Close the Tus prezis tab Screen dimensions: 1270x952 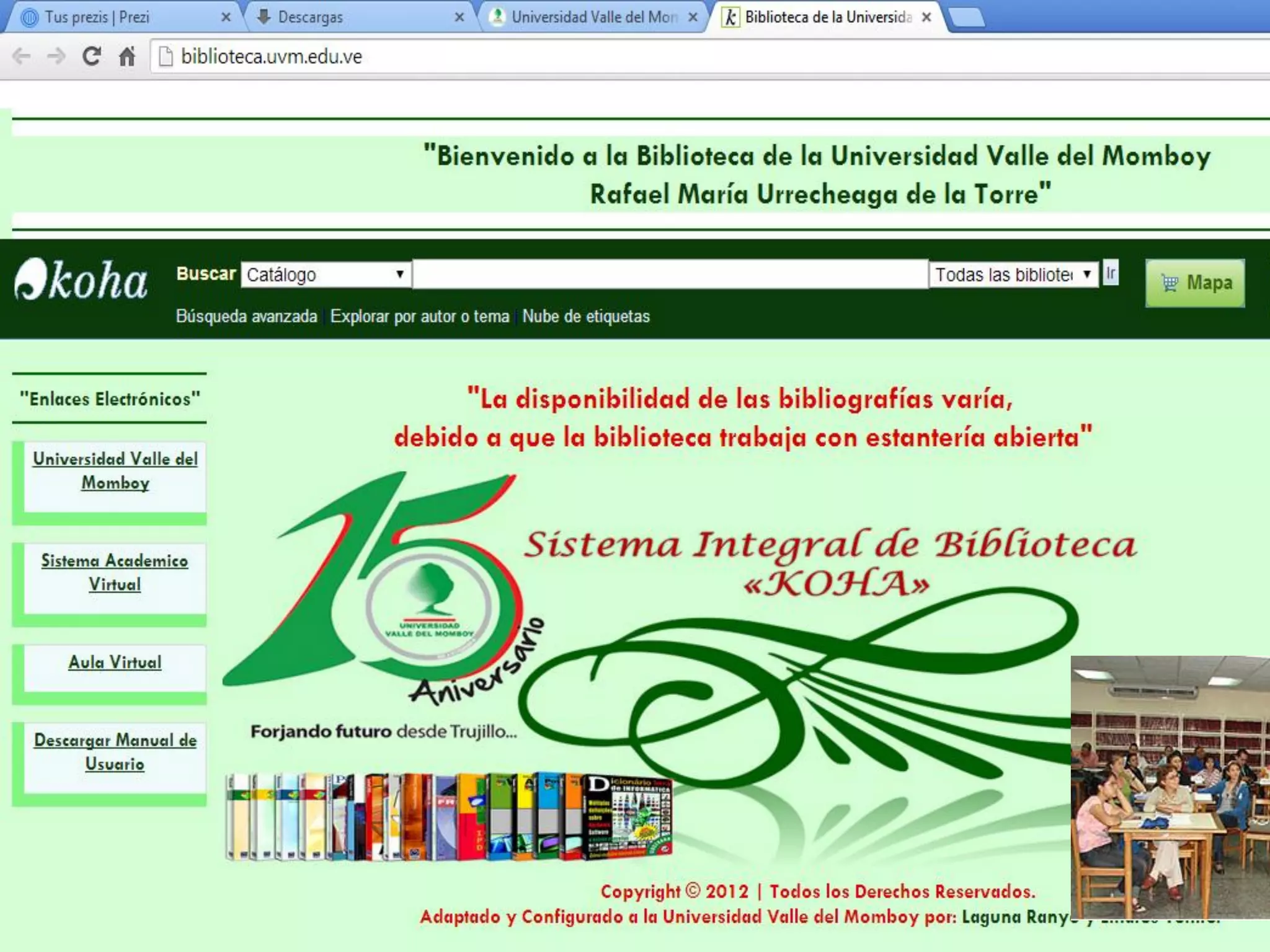(x=226, y=17)
